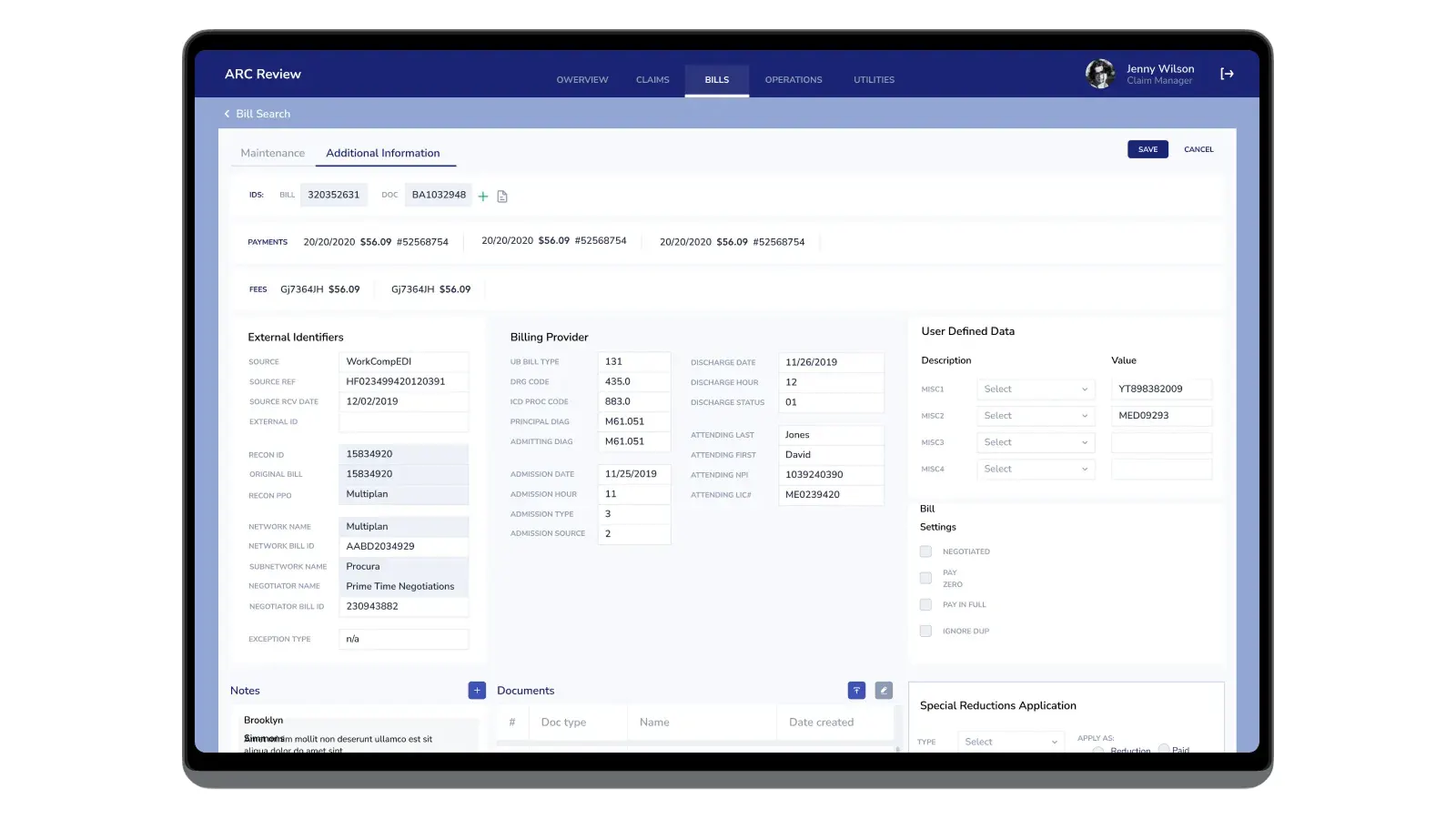
Task: Click the Cancel button
Action: pos(1198,149)
